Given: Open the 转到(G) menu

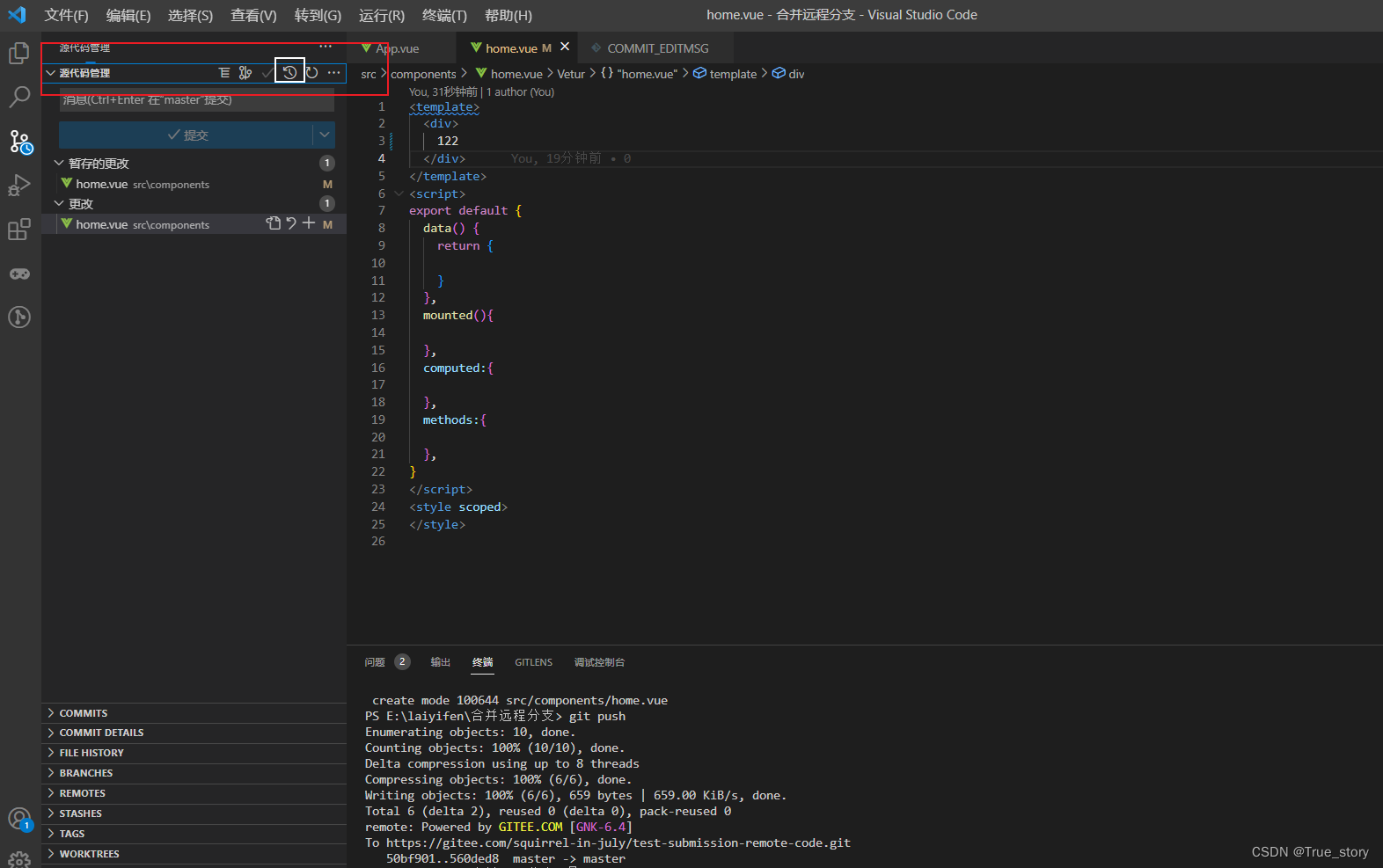Looking at the screenshot, I should click(318, 15).
